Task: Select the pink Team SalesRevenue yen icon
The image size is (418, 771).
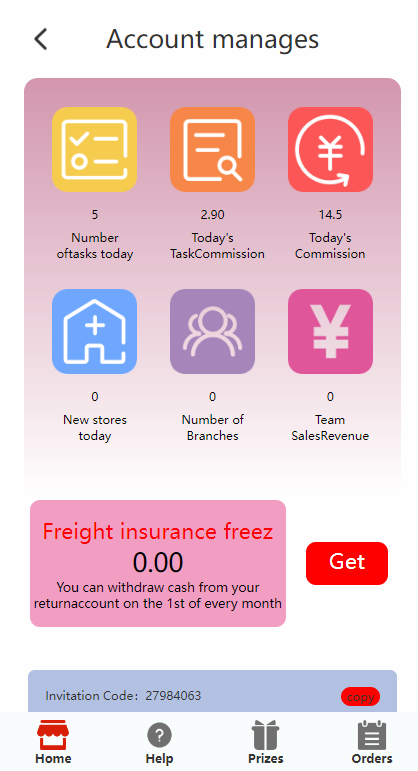Action: pyautogui.click(x=330, y=331)
